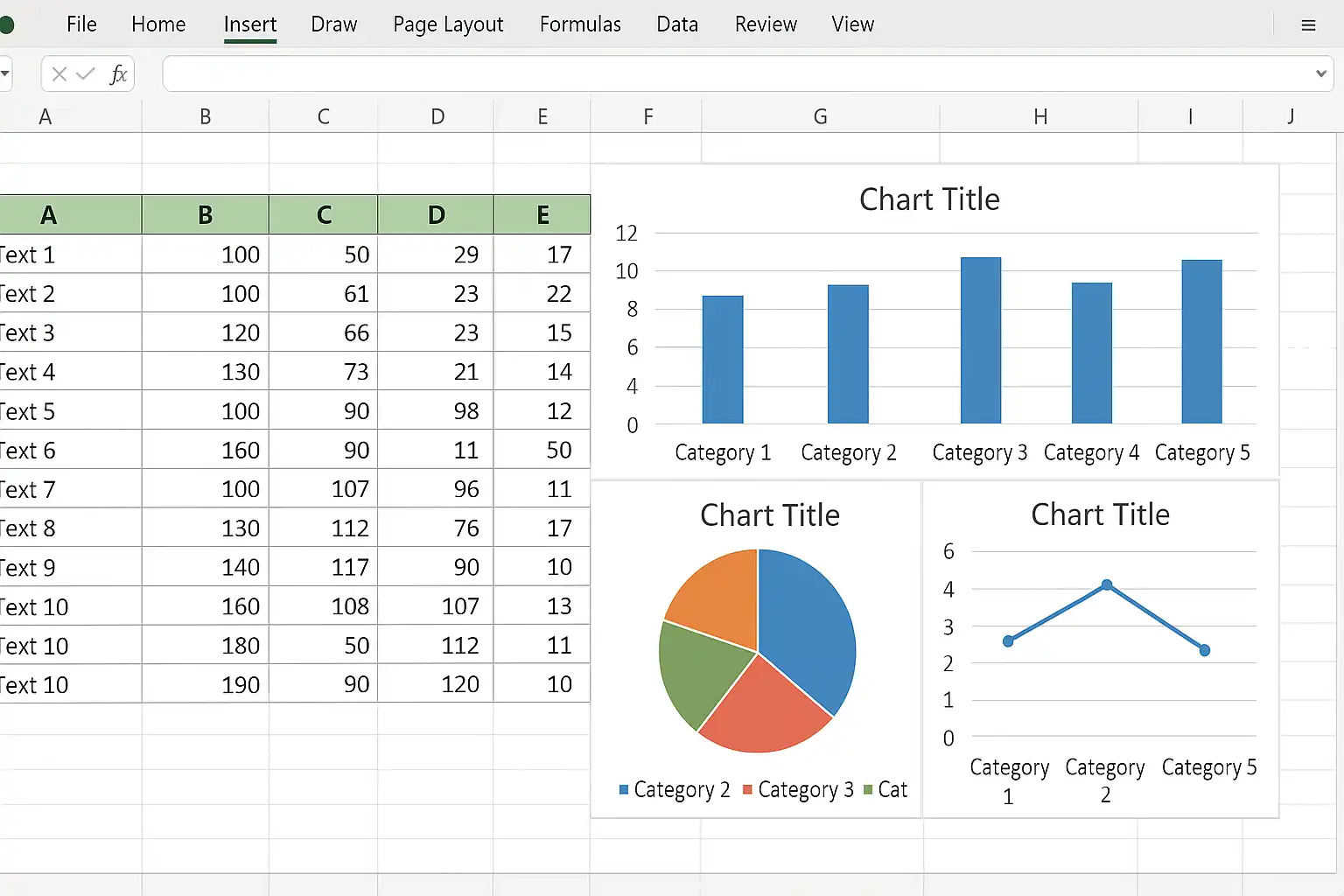This screenshot has width=1344, height=896.
Task: Select the Review tab
Action: pyautogui.click(x=766, y=24)
